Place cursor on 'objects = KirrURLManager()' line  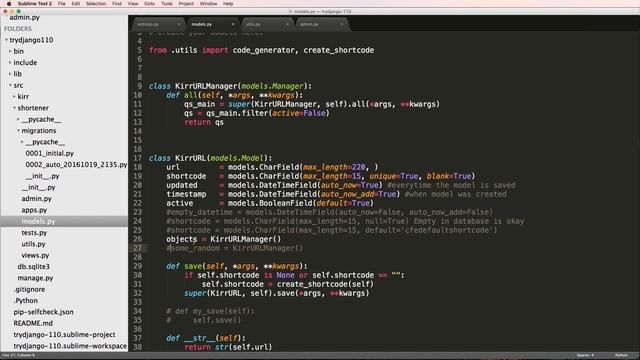(224, 239)
